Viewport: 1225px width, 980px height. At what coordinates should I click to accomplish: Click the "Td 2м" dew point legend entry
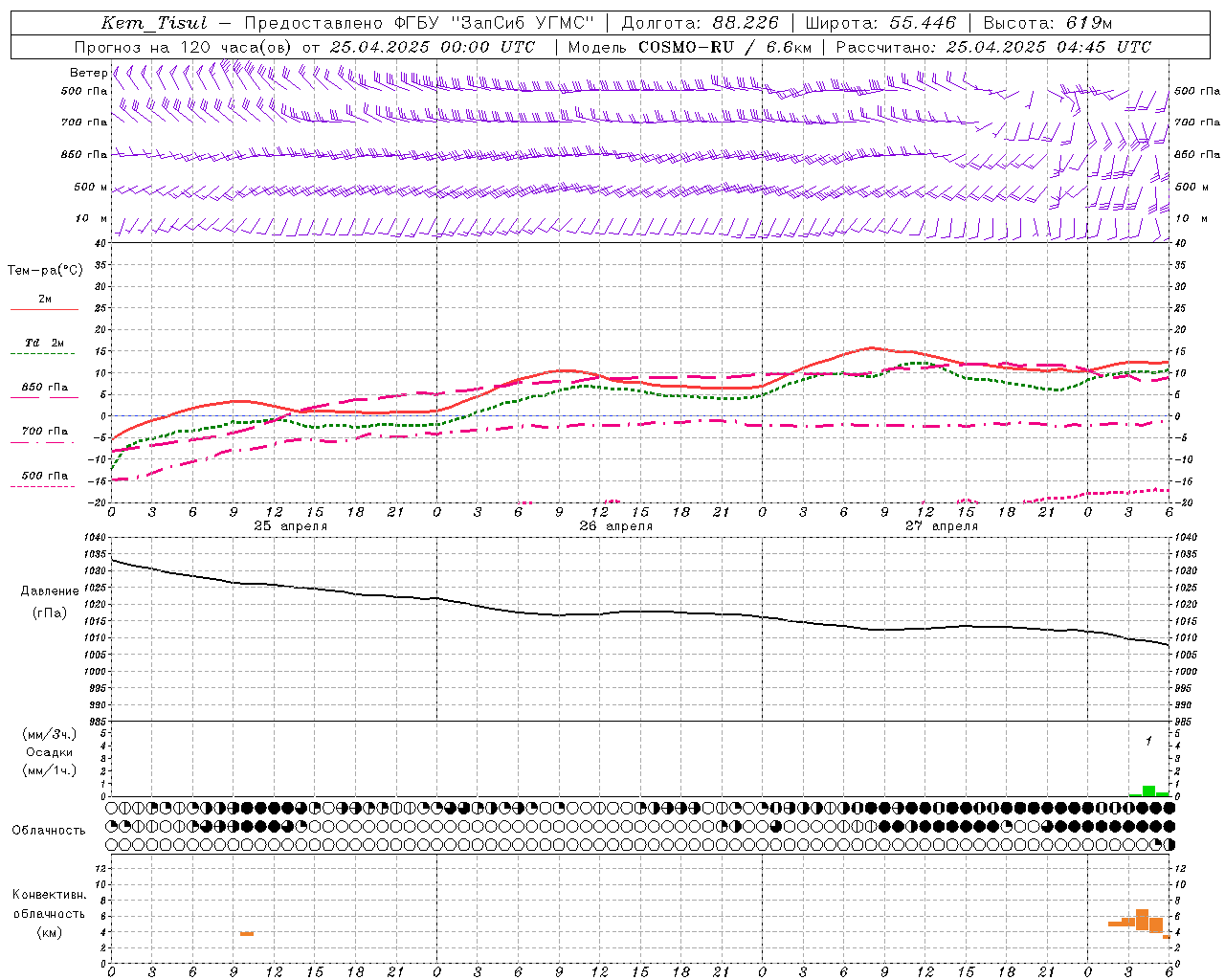[44, 343]
